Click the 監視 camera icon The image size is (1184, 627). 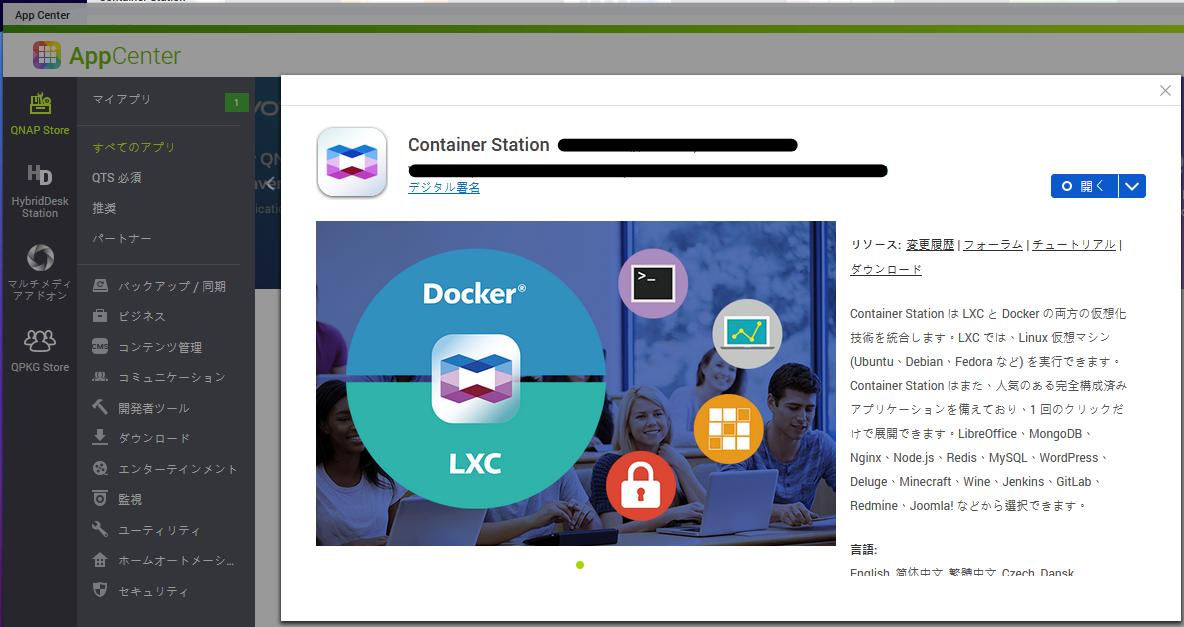pos(100,499)
